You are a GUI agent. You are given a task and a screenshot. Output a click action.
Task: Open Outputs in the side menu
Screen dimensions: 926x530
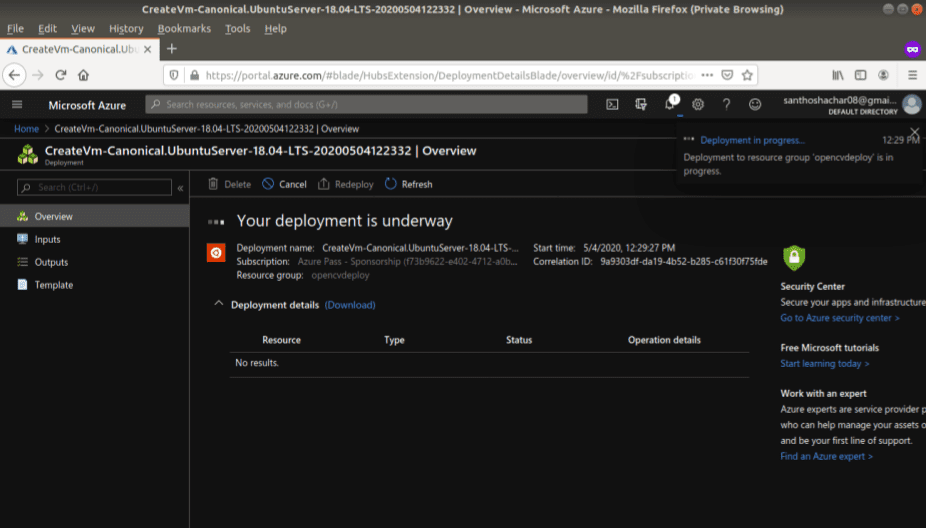point(94,262)
